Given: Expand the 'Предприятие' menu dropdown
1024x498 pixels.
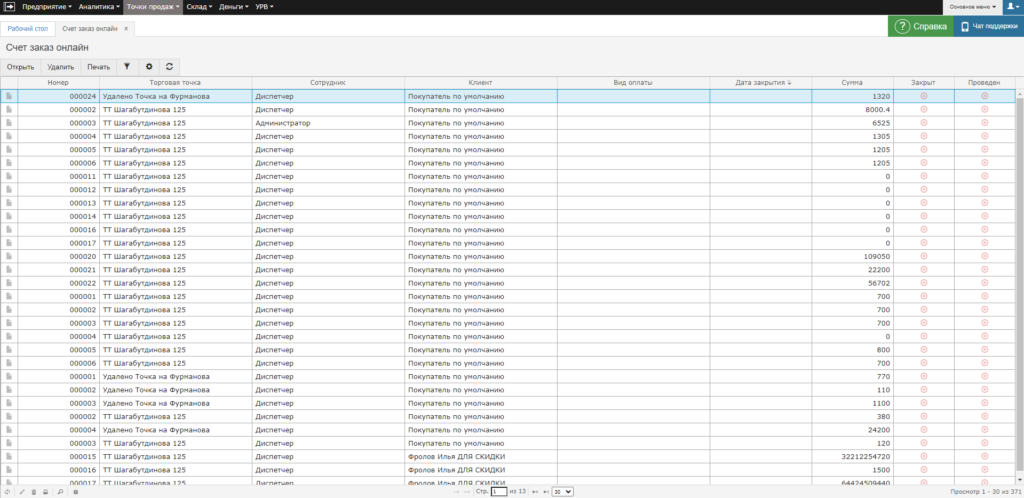Looking at the screenshot, I should (43, 7).
